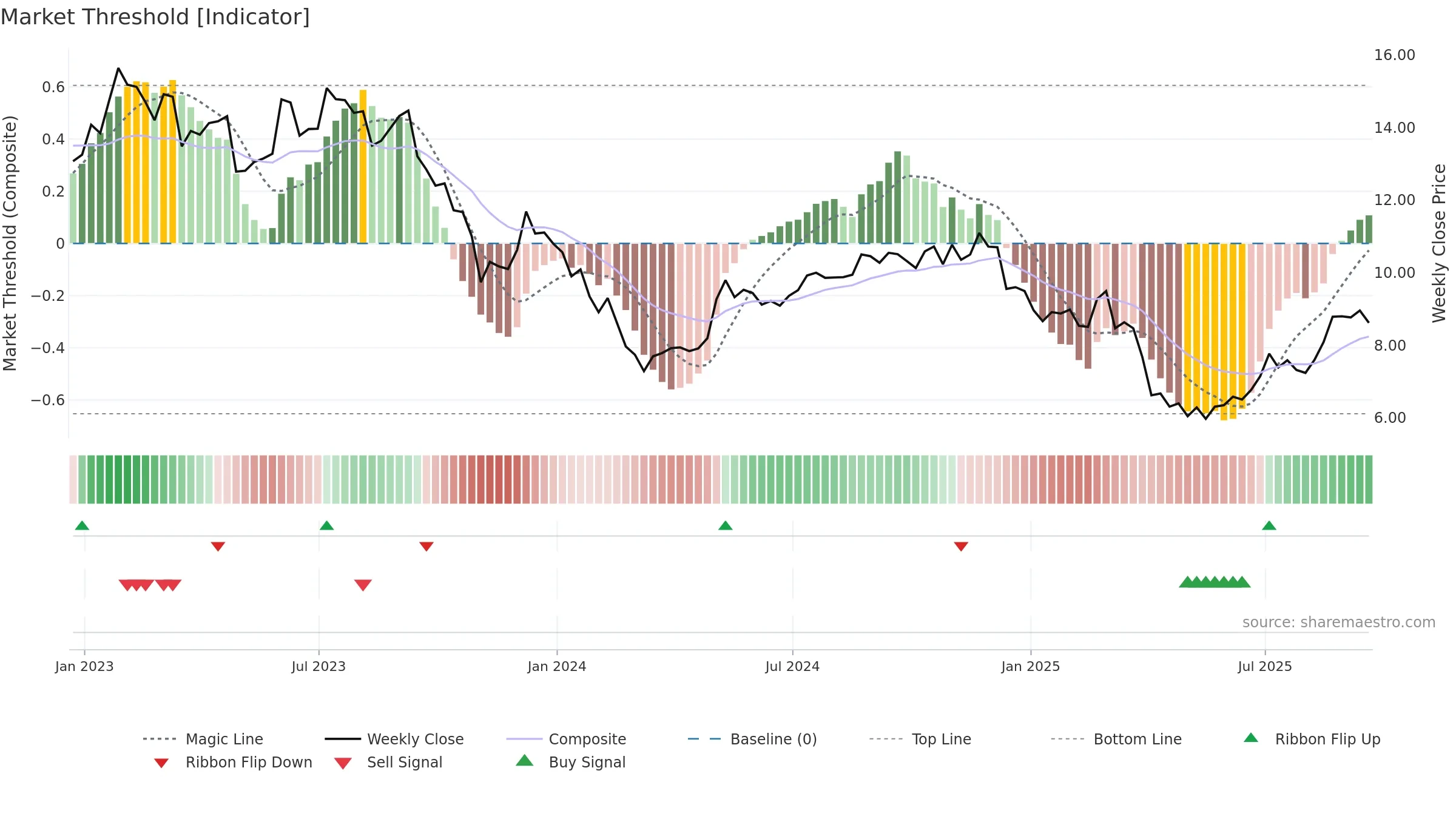The image size is (1456, 819).
Task: Select the ribbon flip up marker after Jul 2023
Action: coord(326,525)
